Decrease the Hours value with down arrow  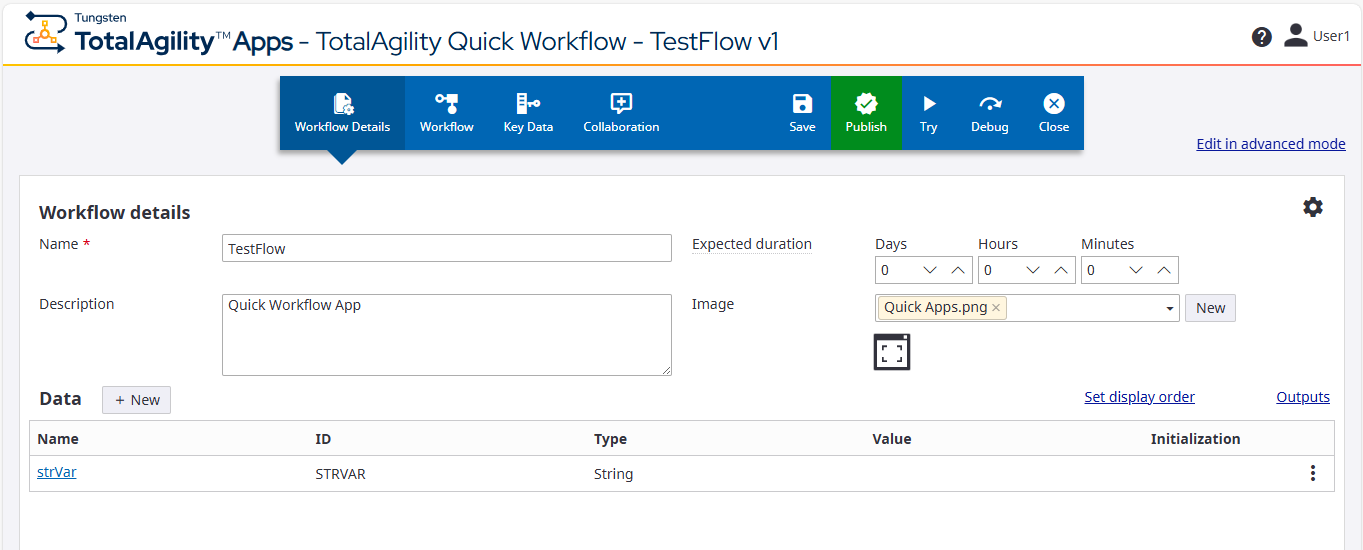(1033, 270)
